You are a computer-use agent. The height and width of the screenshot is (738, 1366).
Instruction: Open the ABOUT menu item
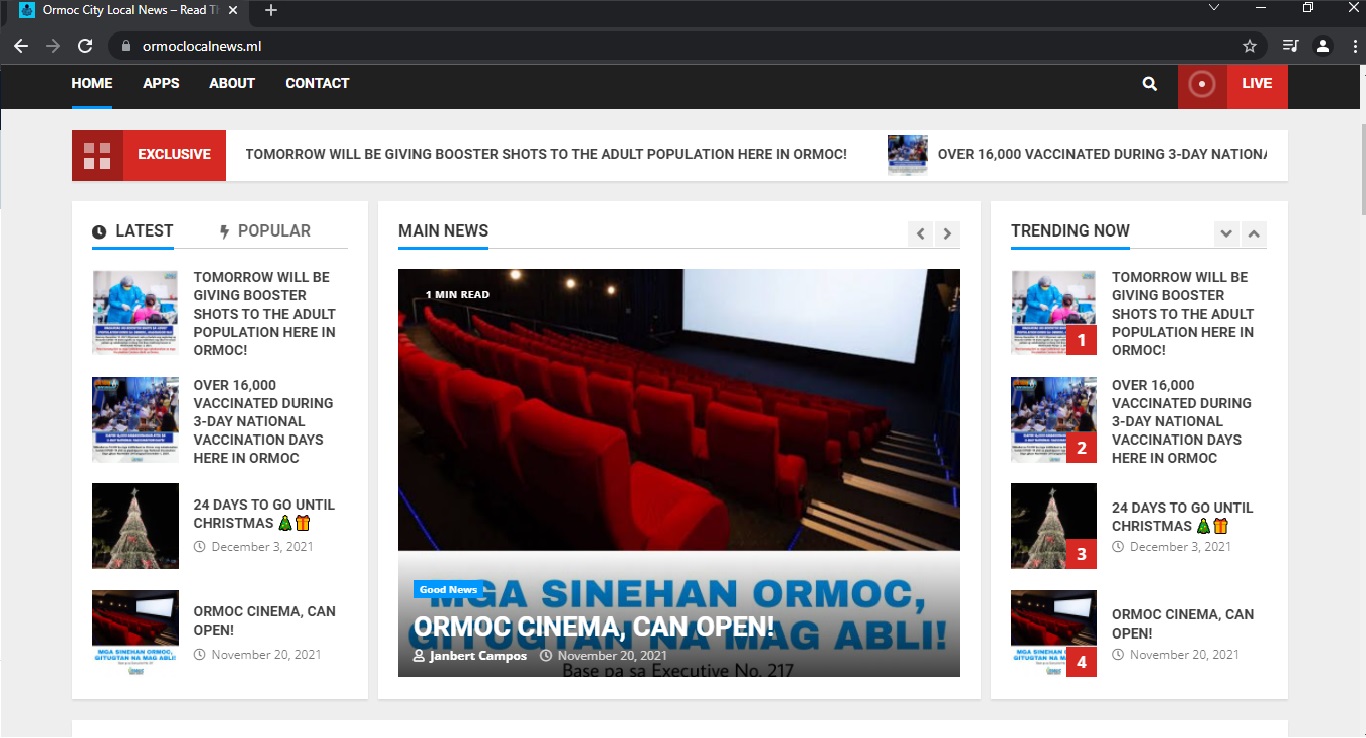(232, 84)
